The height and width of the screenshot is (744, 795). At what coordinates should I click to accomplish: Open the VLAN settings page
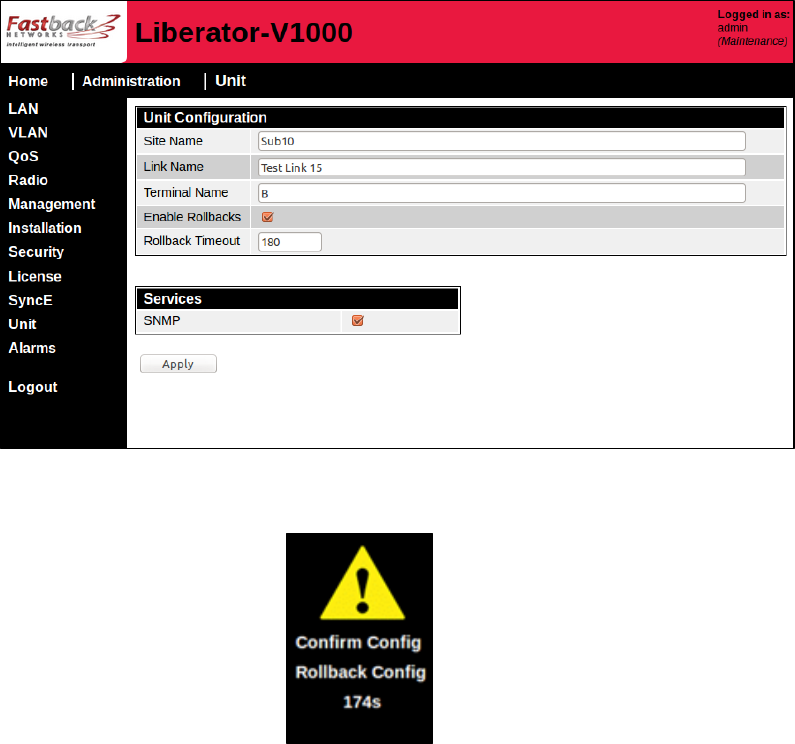(28, 132)
